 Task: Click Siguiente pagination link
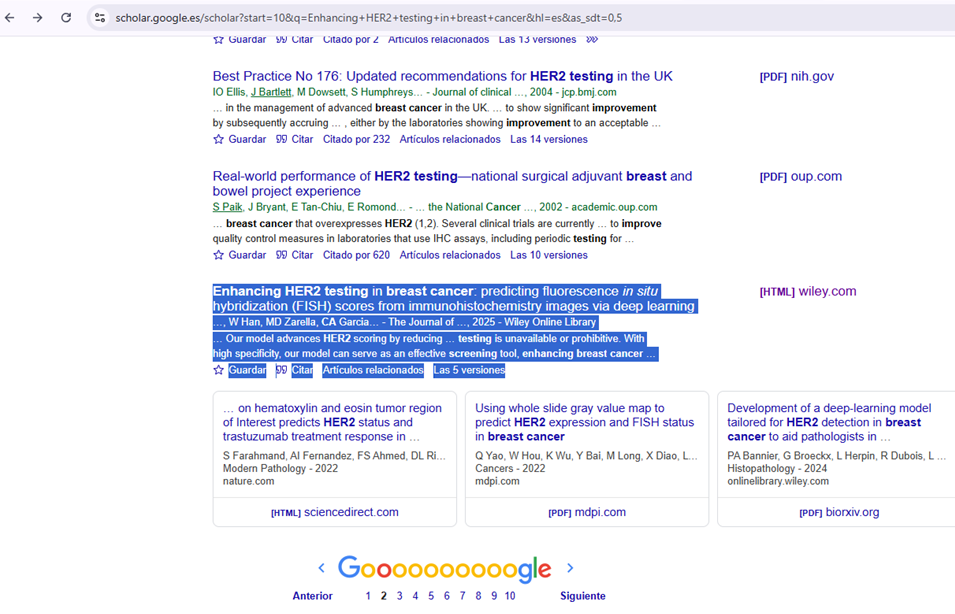(583, 596)
